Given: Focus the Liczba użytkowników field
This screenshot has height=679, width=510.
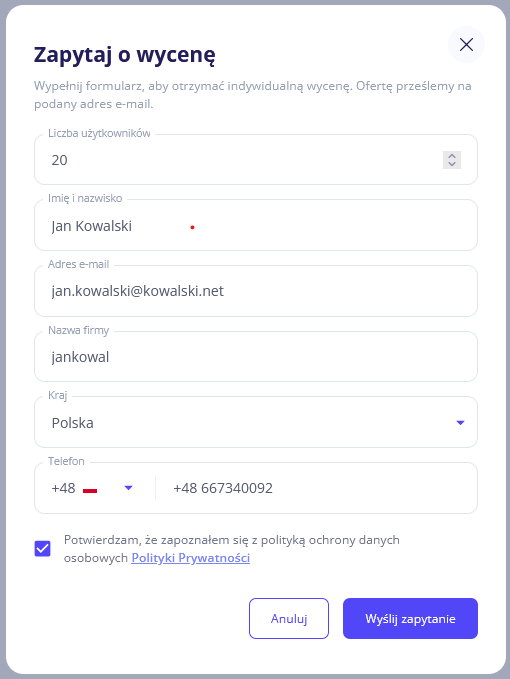Looking at the screenshot, I should (256, 160).
